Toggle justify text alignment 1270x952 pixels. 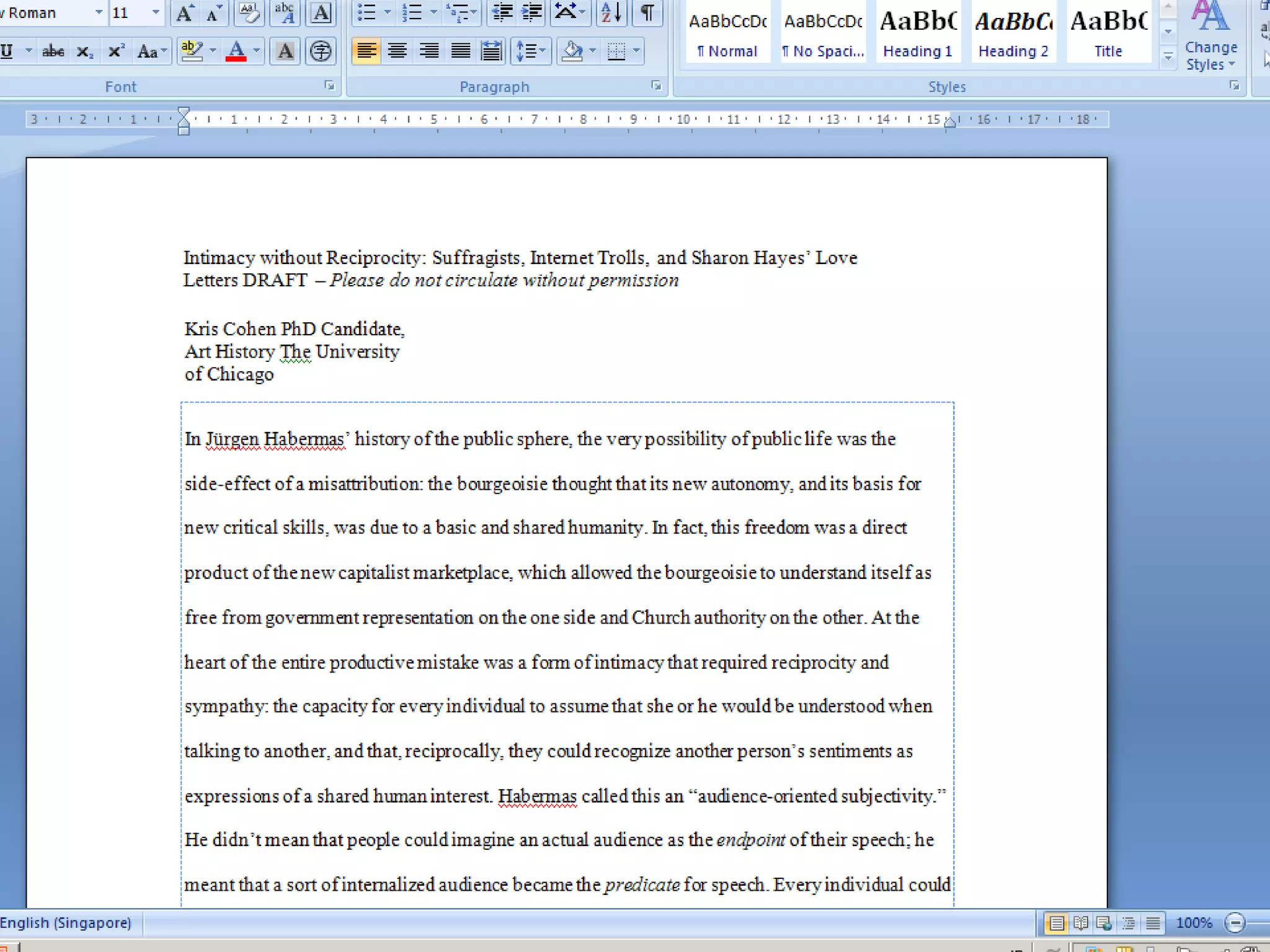click(x=460, y=51)
